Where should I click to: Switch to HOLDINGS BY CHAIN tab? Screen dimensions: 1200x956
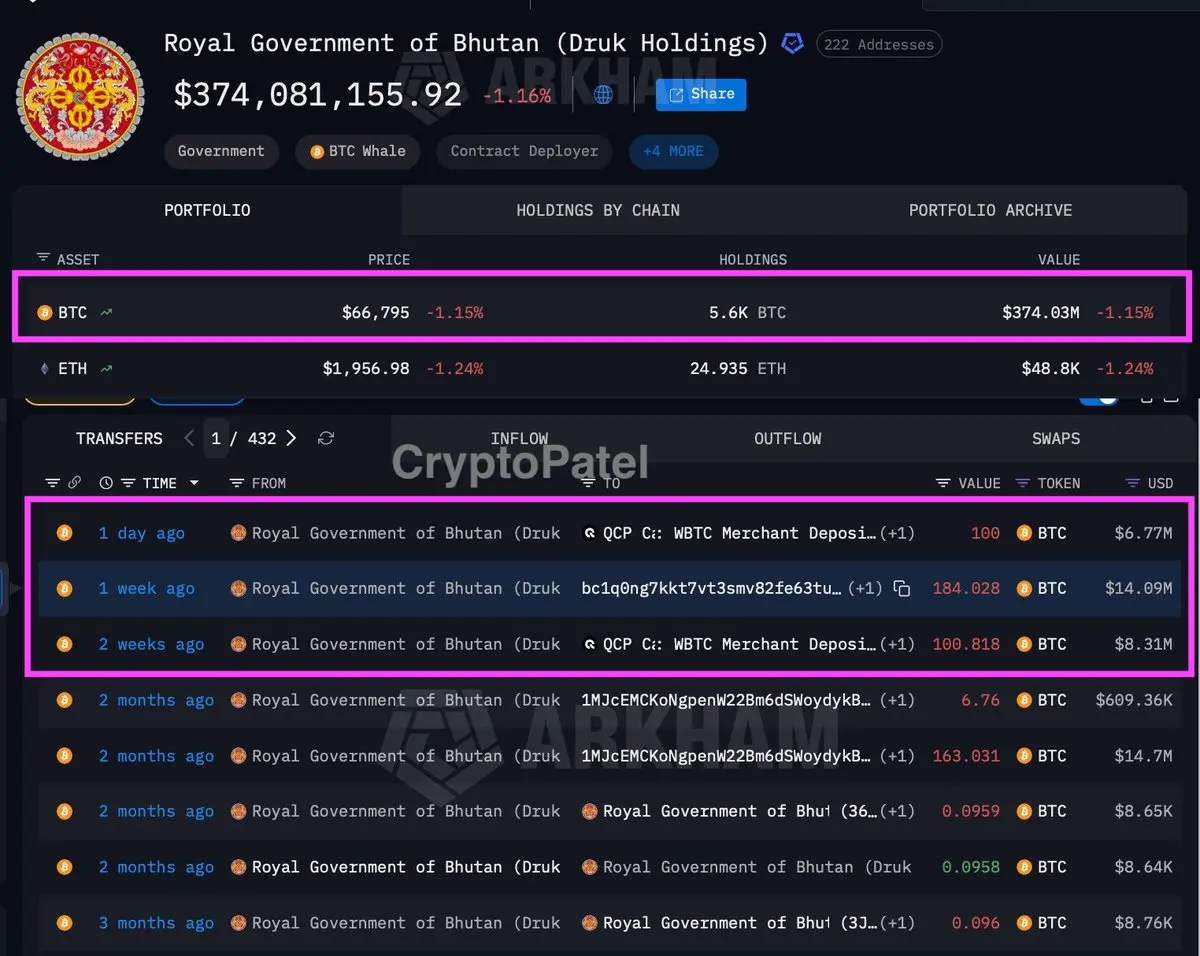coord(598,210)
